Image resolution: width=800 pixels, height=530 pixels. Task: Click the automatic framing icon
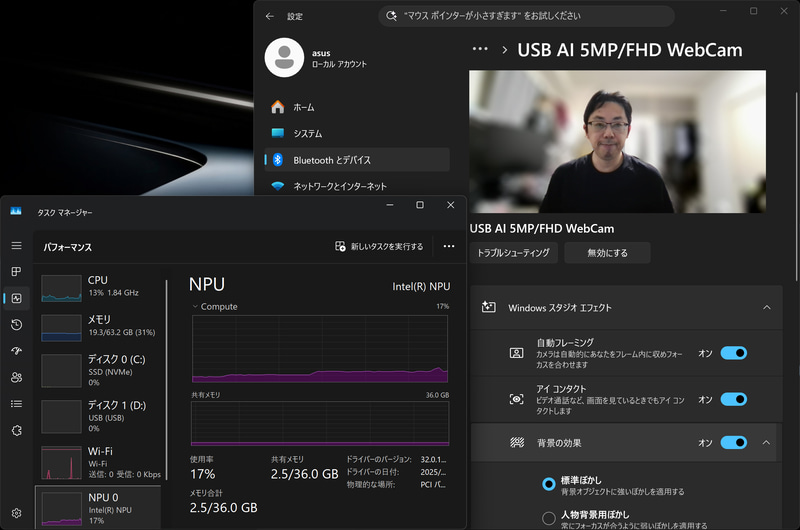pyautogui.click(x=516, y=353)
